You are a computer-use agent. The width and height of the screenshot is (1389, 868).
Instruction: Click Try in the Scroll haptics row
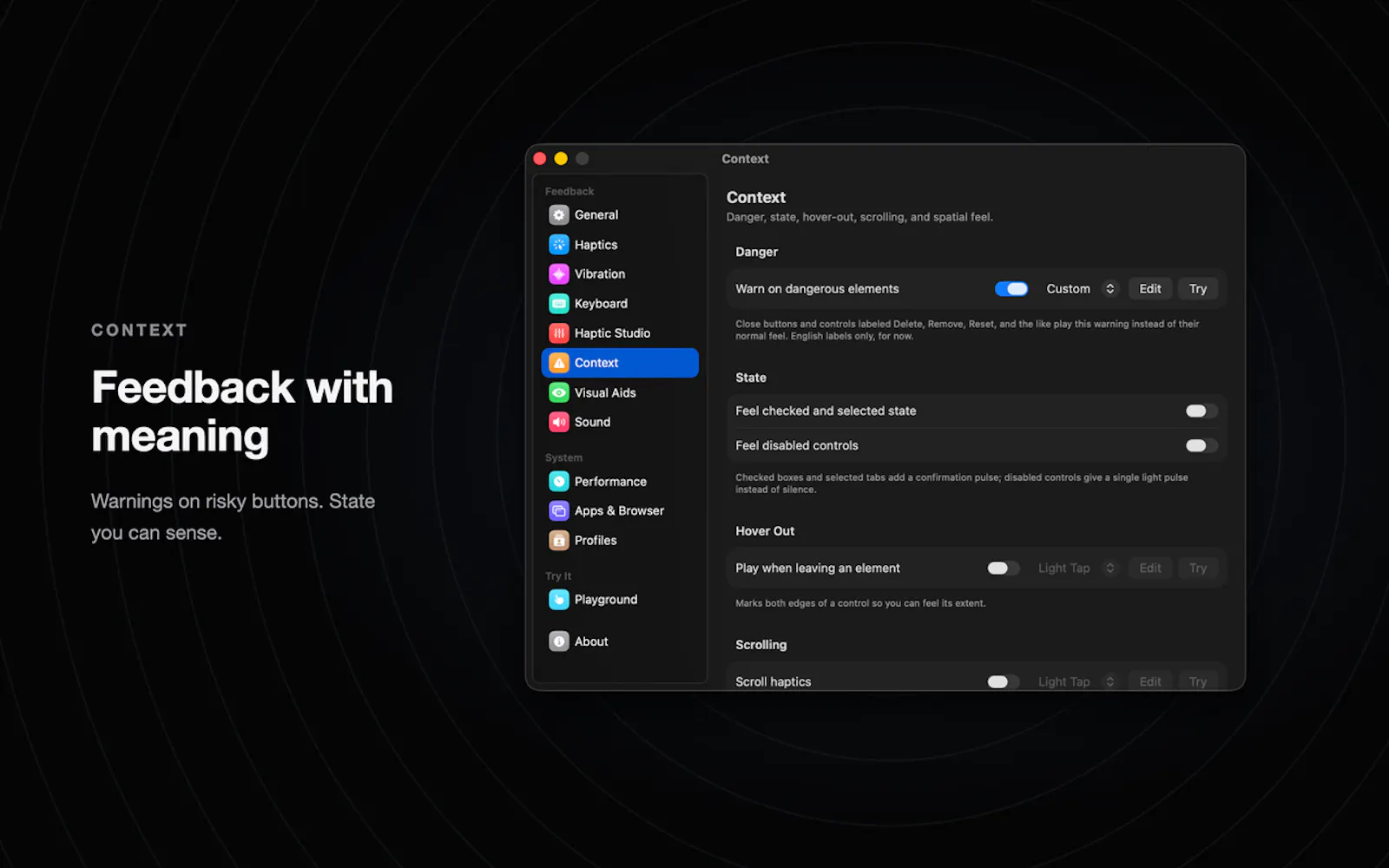pyautogui.click(x=1198, y=681)
